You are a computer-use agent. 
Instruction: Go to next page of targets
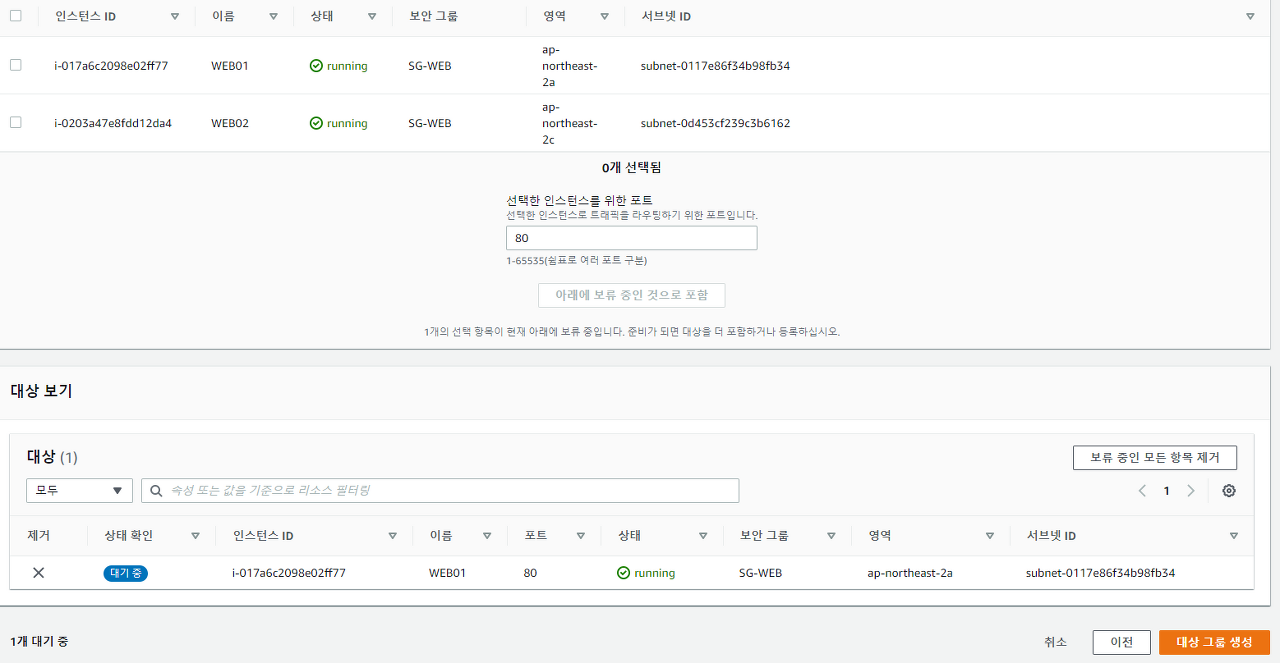point(1190,491)
